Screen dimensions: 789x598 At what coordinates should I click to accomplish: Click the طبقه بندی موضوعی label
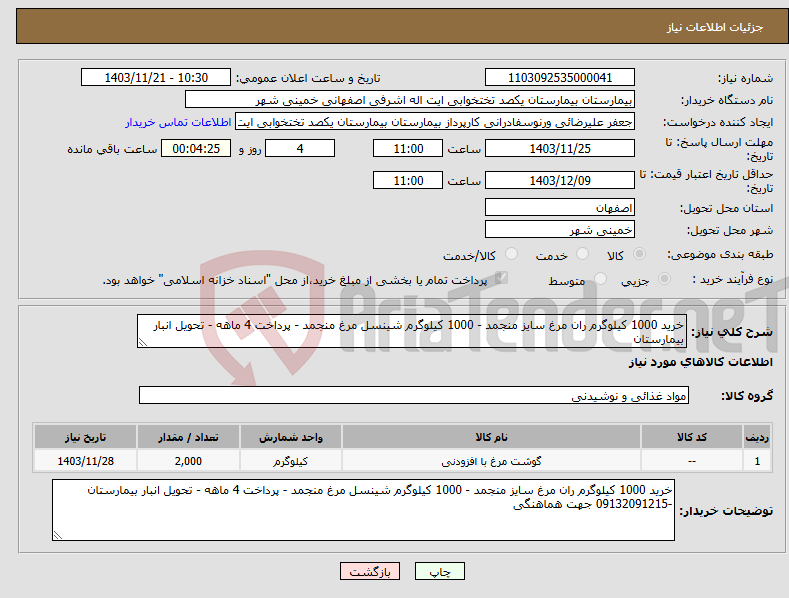point(720,254)
